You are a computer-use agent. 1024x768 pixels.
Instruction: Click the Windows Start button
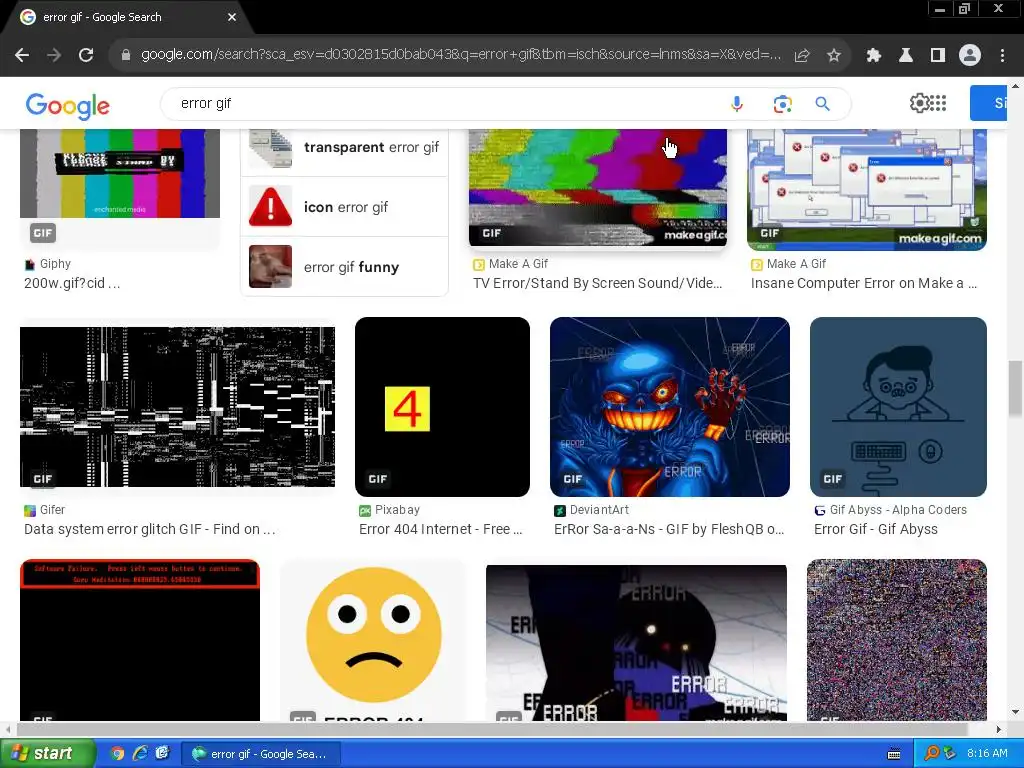tap(47, 754)
